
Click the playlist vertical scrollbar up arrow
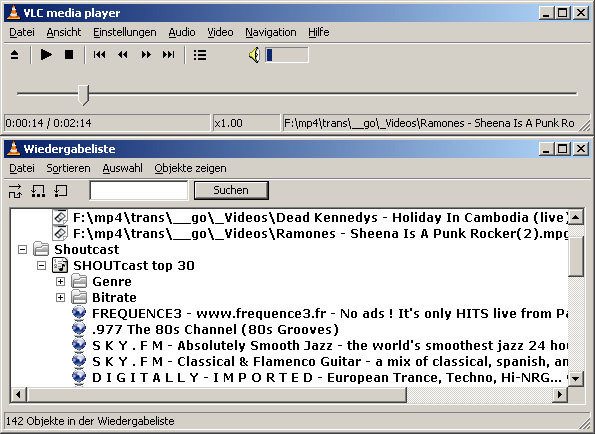coord(576,217)
